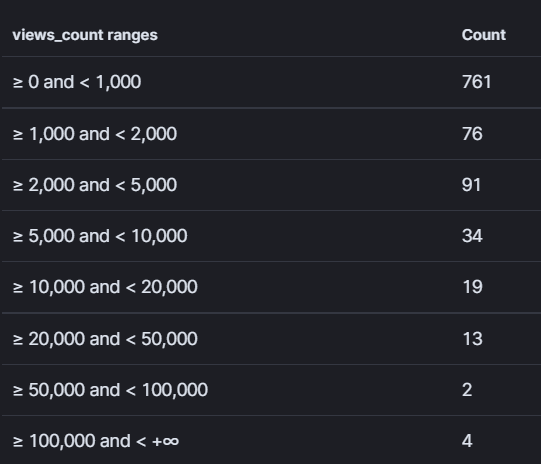Screen dimensions: 541x464
Task: Click the Count column header
Action: [x=483, y=35]
